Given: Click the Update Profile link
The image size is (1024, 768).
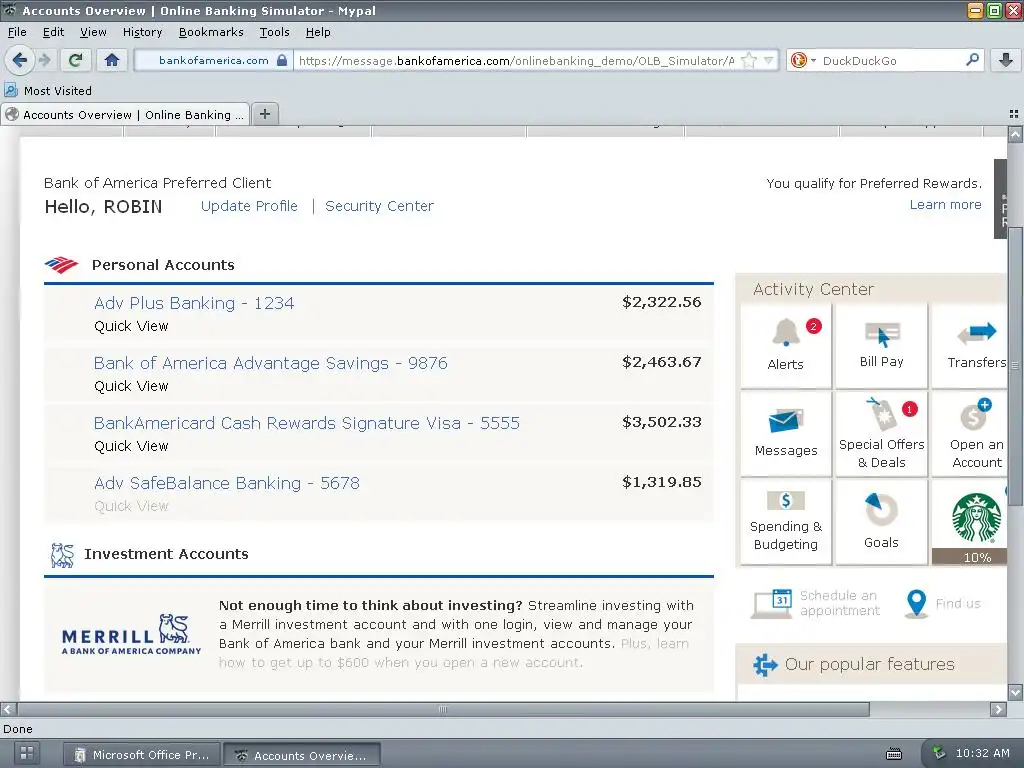Looking at the screenshot, I should (249, 206).
